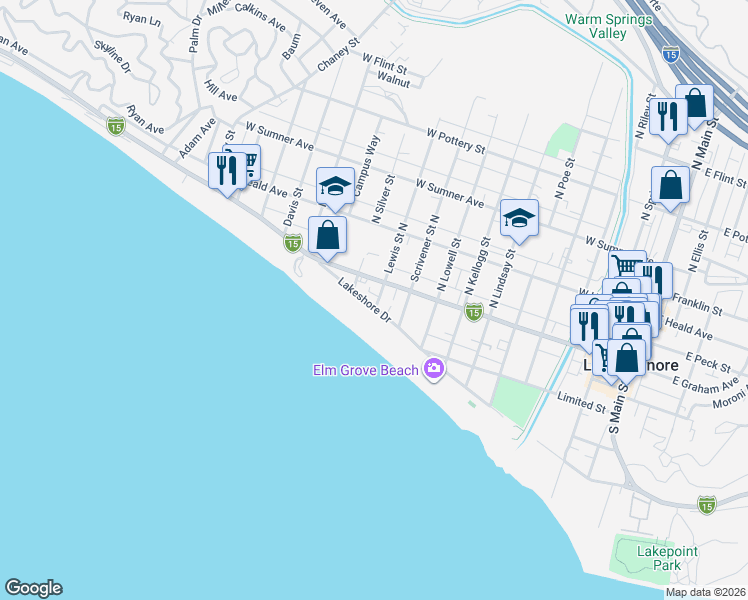Click the E Peck St street label

tap(708, 362)
